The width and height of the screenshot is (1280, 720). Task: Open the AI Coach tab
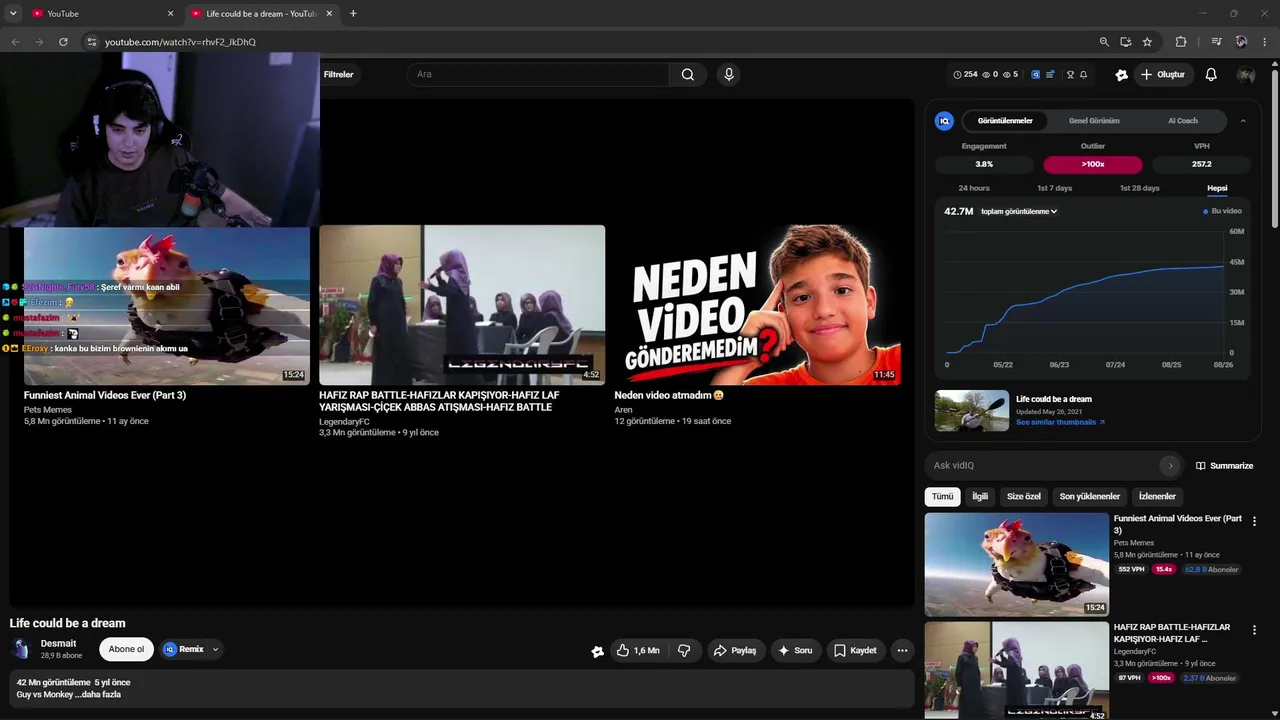tap(1183, 121)
